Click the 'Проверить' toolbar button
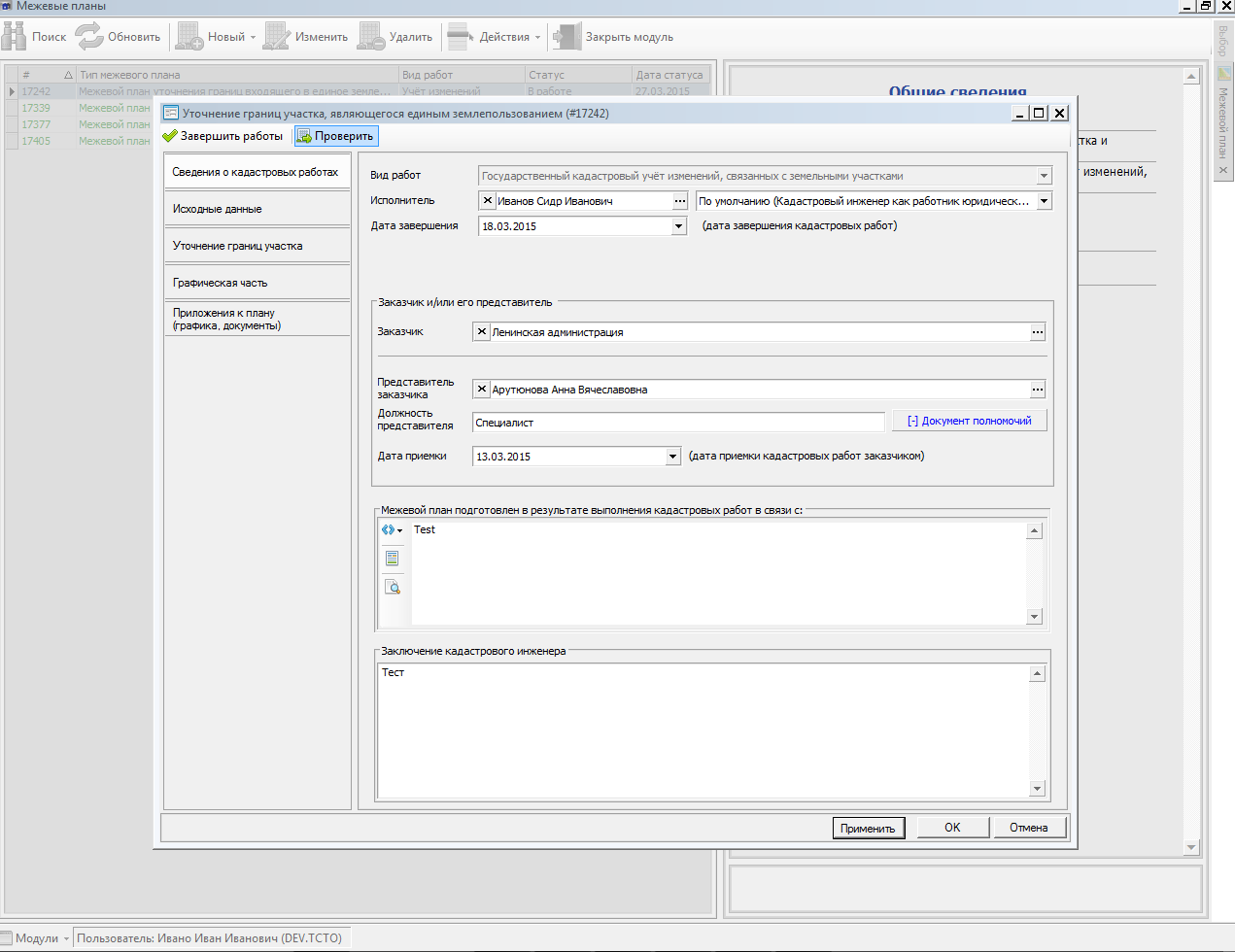Screen dimensions: 1235x952 pyautogui.click(x=335, y=136)
